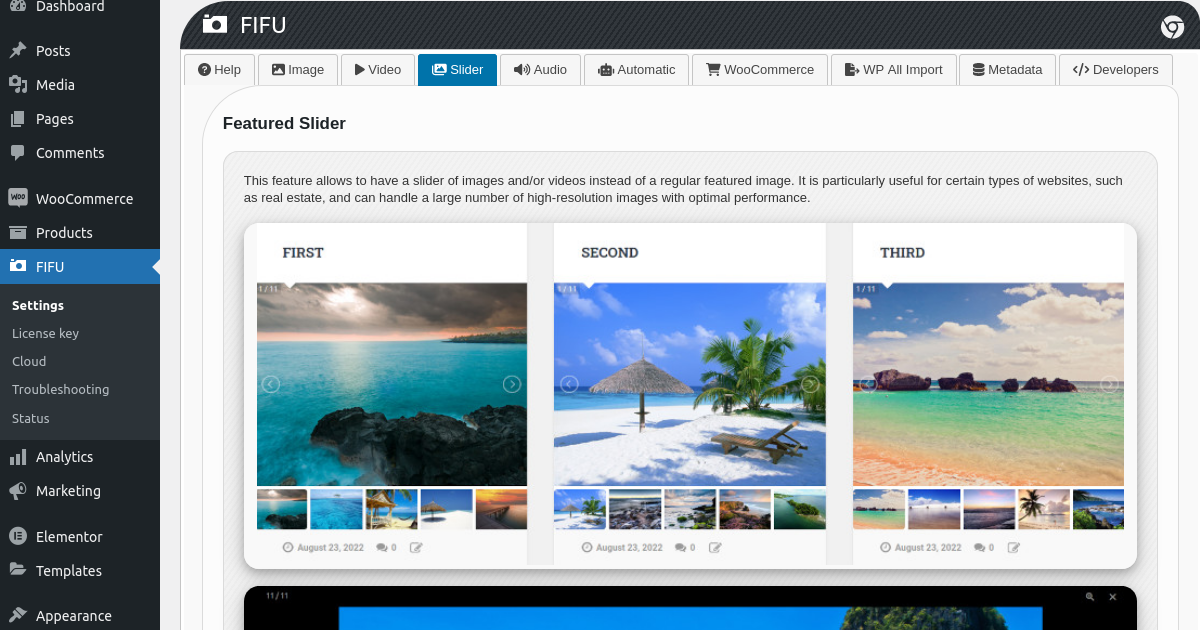Select beach hut thumbnail under FIRST slider
This screenshot has width=1200, height=630.
pyautogui.click(x=391, y=509)
